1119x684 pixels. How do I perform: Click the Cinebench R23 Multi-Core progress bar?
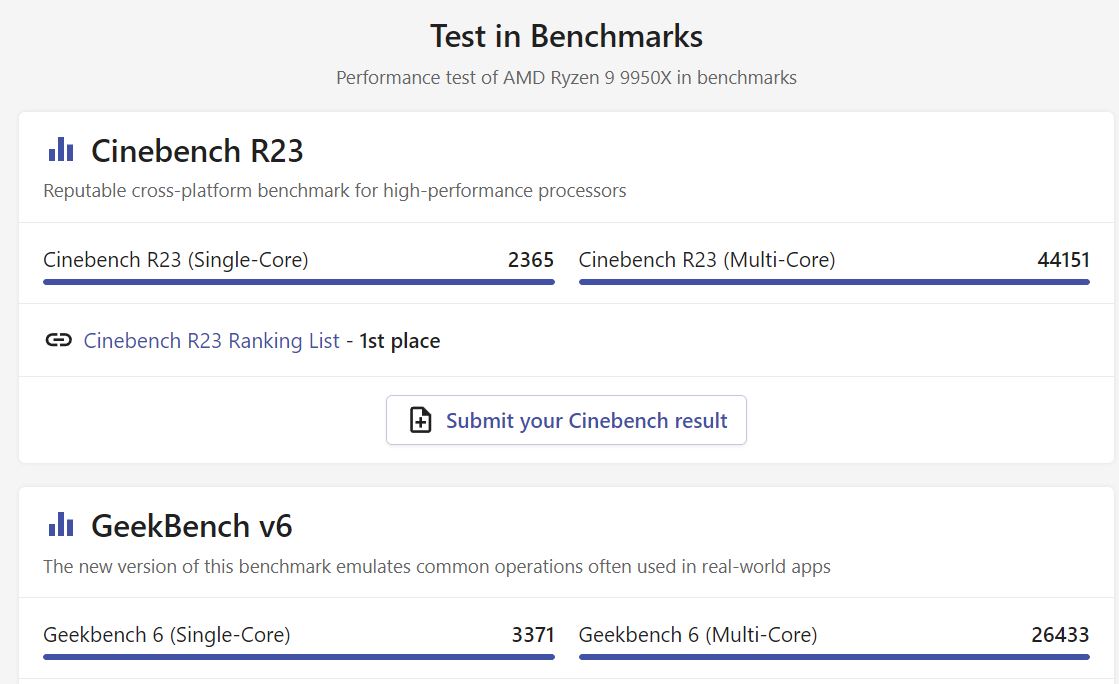click(834, 282)
